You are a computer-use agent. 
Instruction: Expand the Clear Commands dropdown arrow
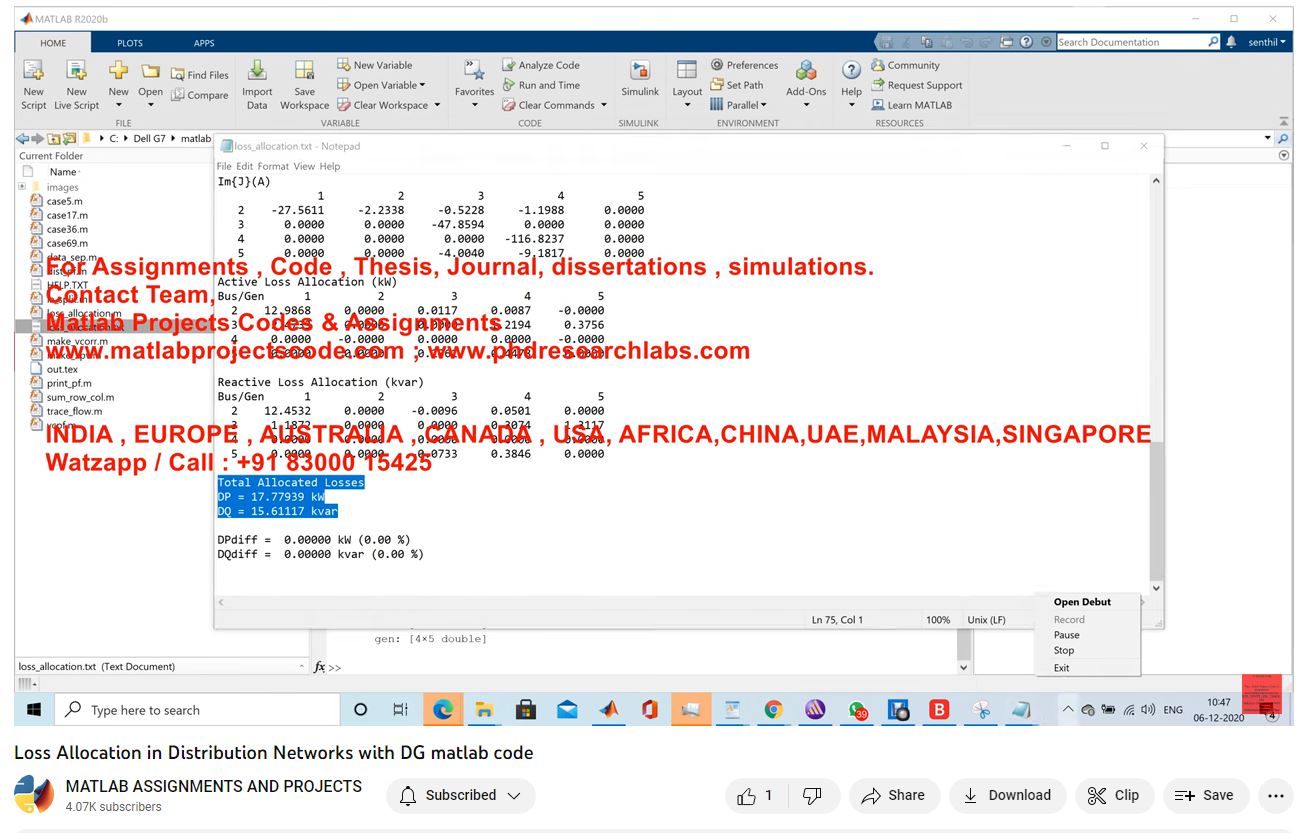(604, 105)
